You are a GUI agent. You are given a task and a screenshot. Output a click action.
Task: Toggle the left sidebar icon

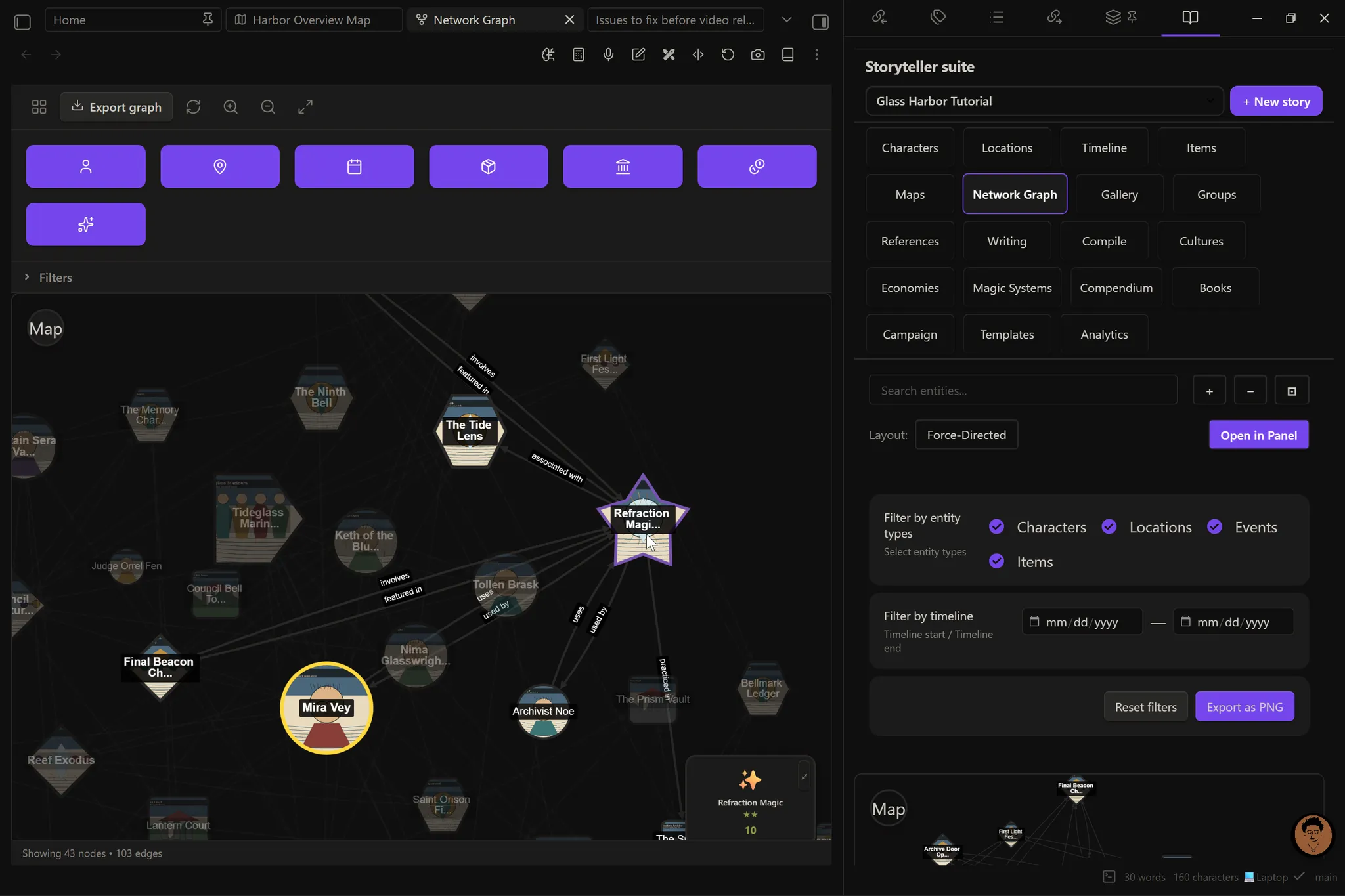tap(22, 22)
